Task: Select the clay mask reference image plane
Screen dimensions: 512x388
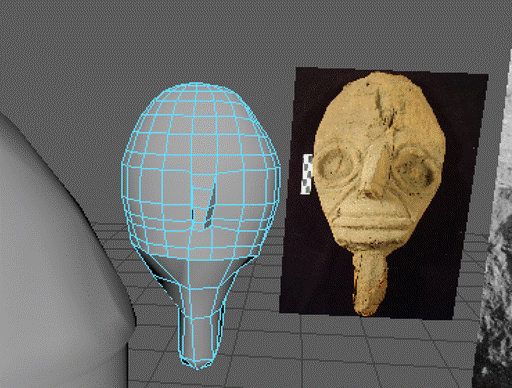Action: [x=383, y=193]
